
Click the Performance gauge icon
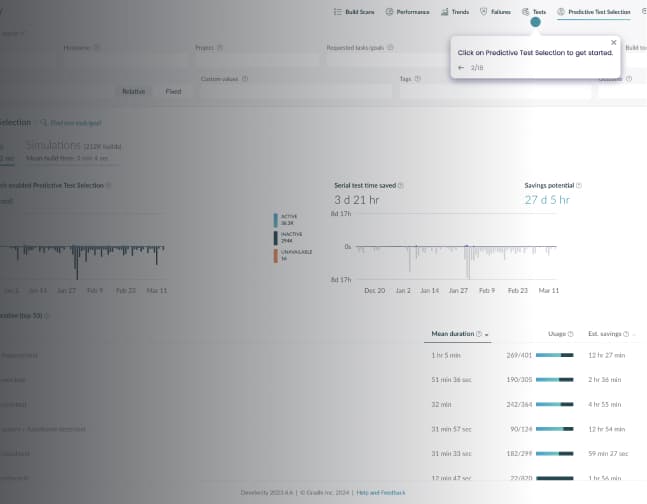click(390, 12)
